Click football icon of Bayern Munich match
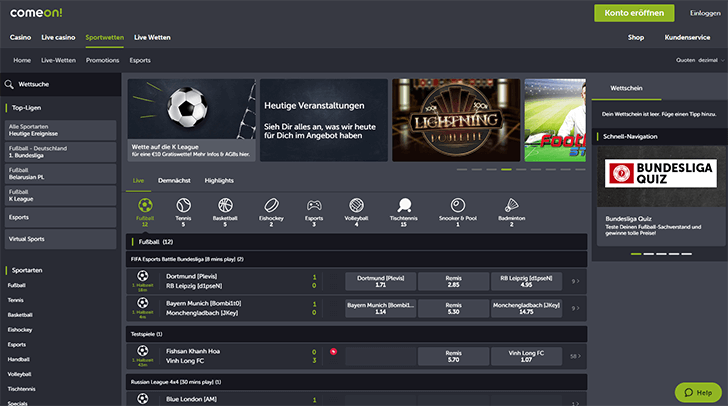Image resolution: width=728 pixels, height=406 pixels. (143, 302)
